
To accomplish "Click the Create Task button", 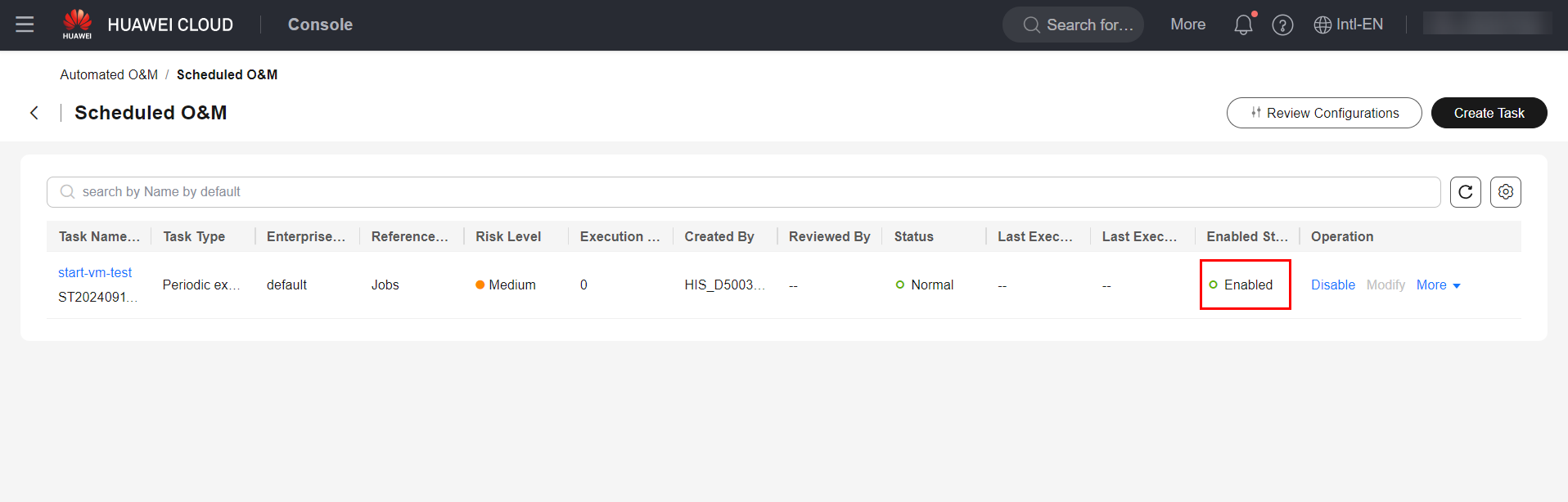I will pyautogui.click(x=1489, y=113).
